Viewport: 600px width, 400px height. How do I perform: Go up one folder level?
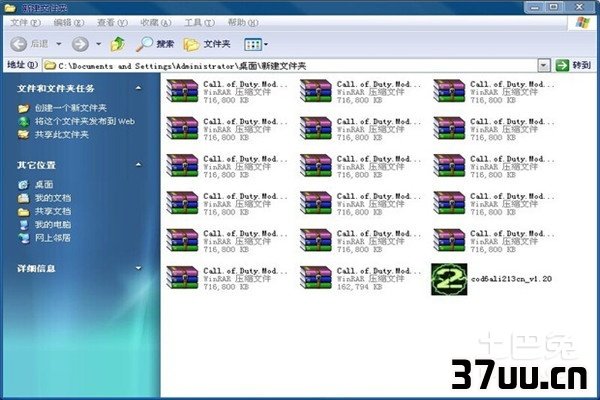point(118,44)
